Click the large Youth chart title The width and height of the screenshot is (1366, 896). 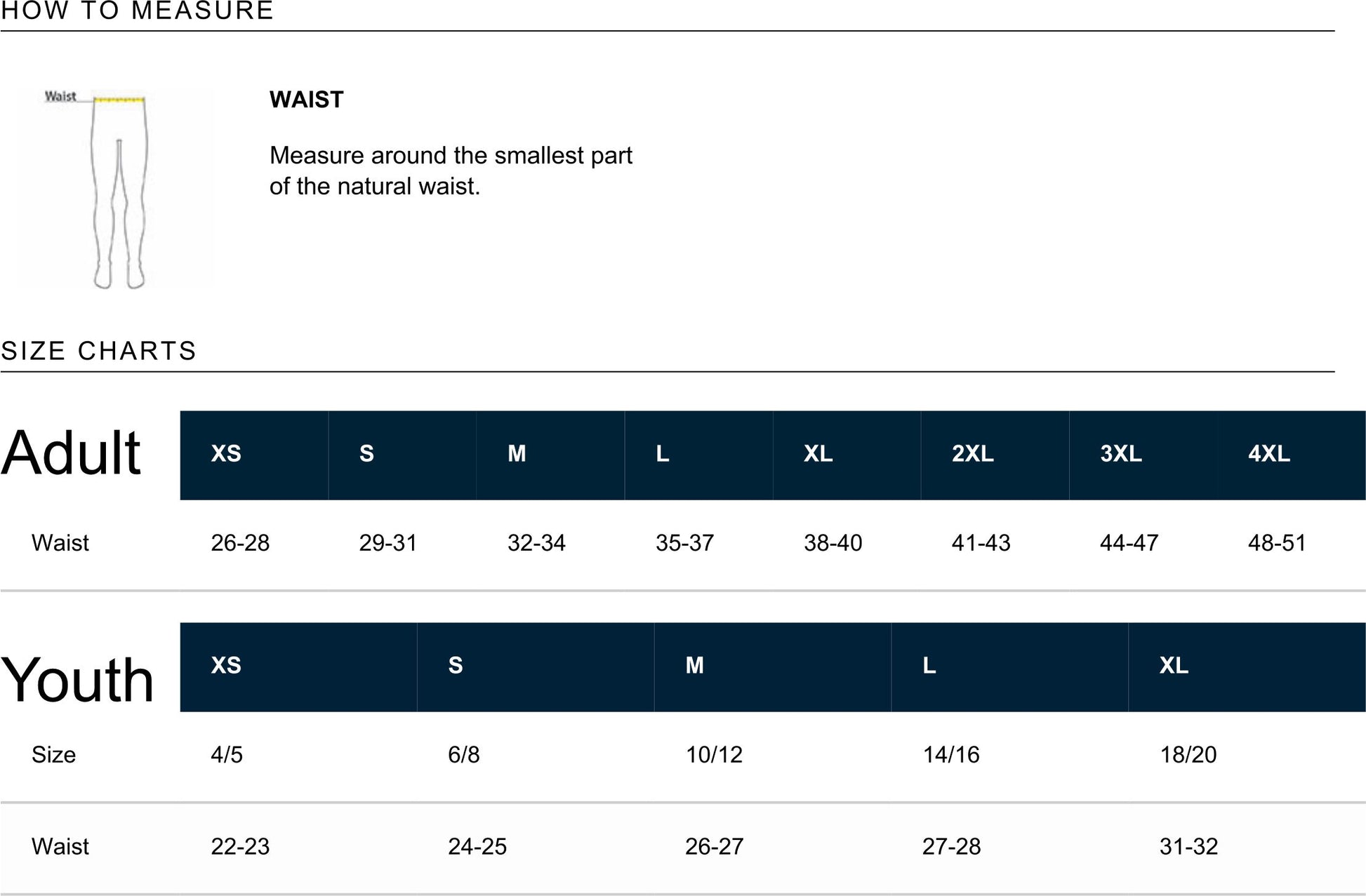click(x=77, y=680)
